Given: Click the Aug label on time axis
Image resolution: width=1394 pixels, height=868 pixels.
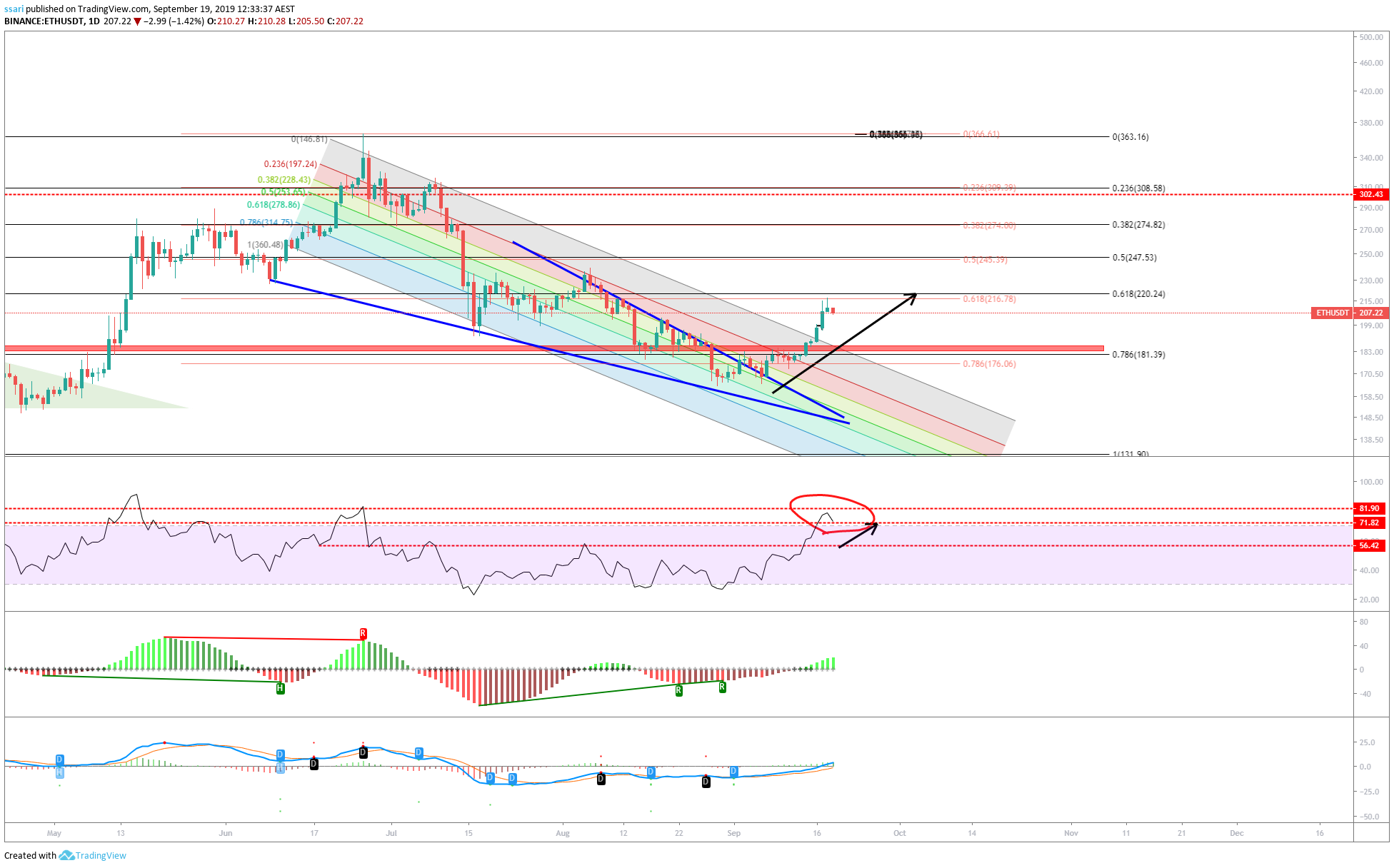Looking at the screenshot, I should click(563, 833).
